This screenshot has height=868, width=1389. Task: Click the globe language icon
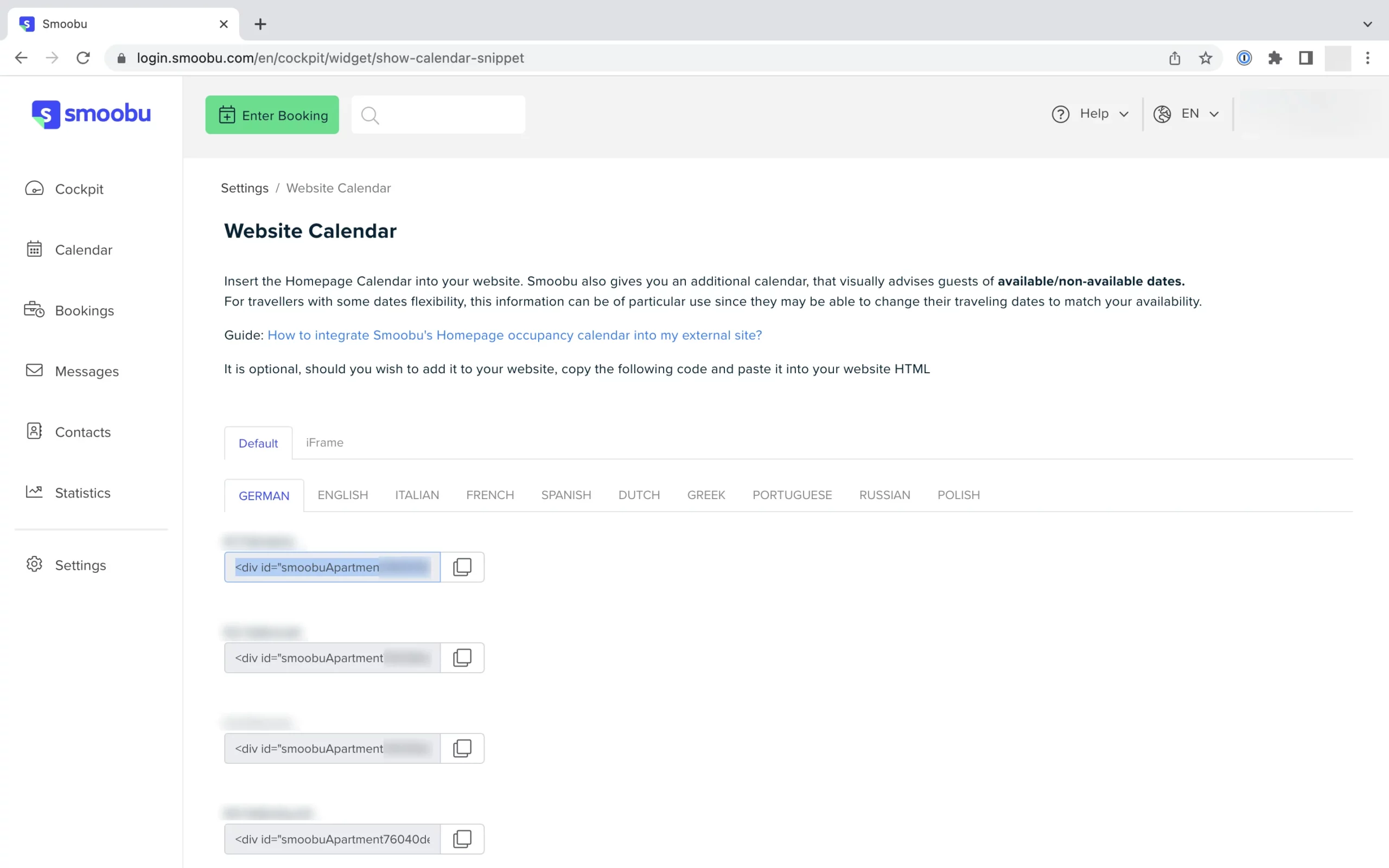coord(1162,114)
